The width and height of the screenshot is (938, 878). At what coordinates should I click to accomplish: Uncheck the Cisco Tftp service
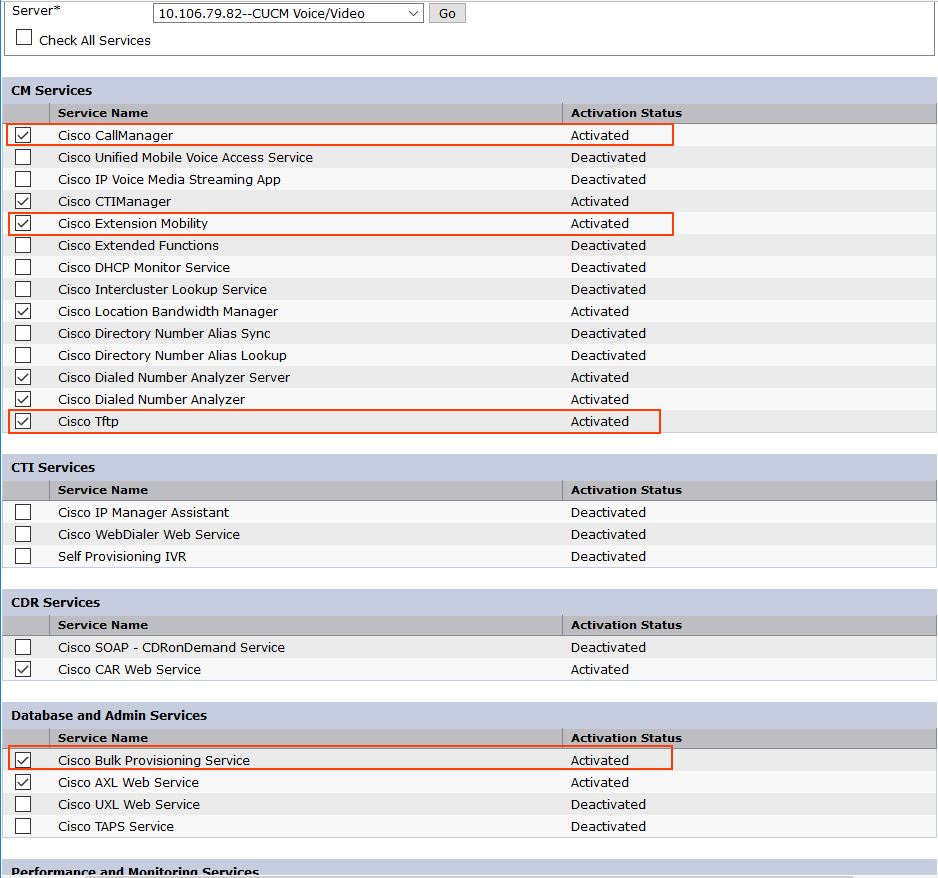point(23,421)
